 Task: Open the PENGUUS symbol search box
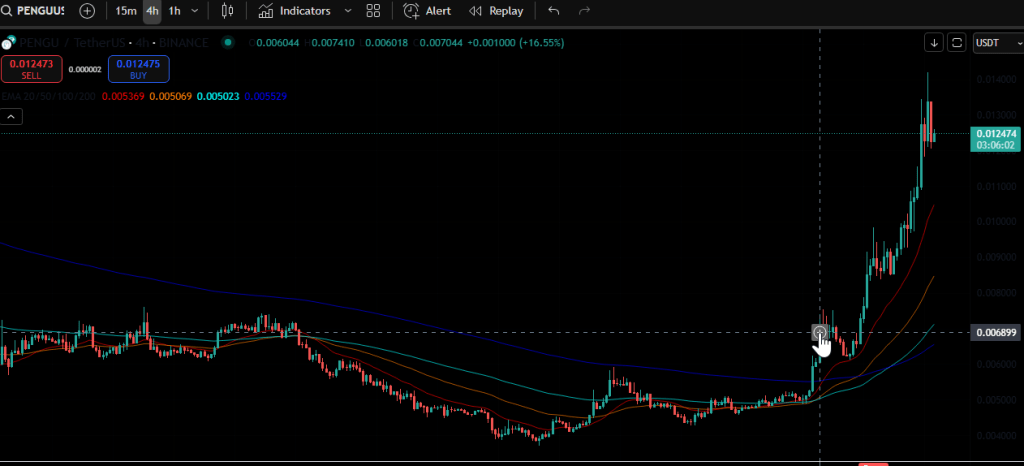click(x=33, y=11)
